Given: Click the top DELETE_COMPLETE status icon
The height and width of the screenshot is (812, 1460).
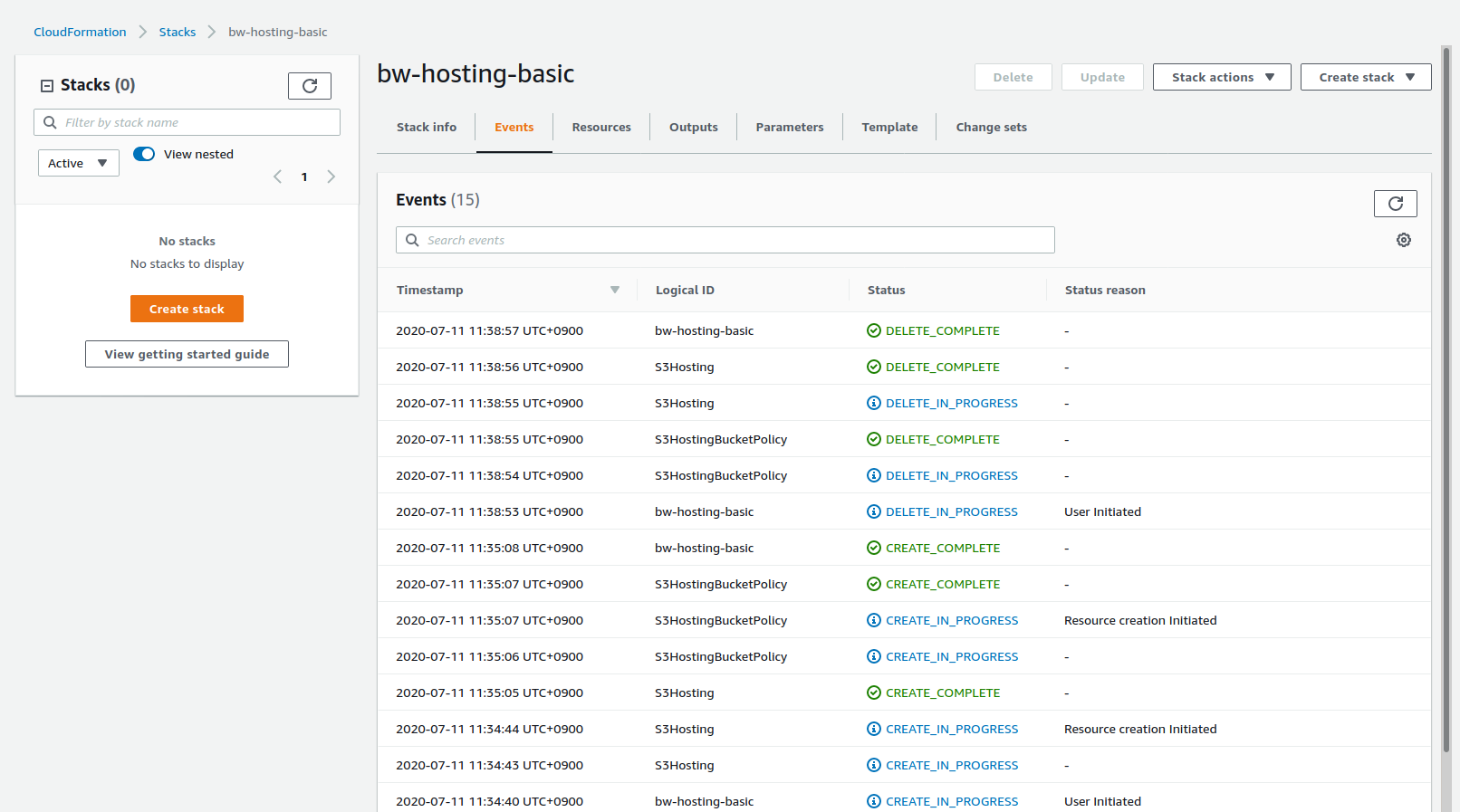Looking at the screenshot, I should click(874, 330).
